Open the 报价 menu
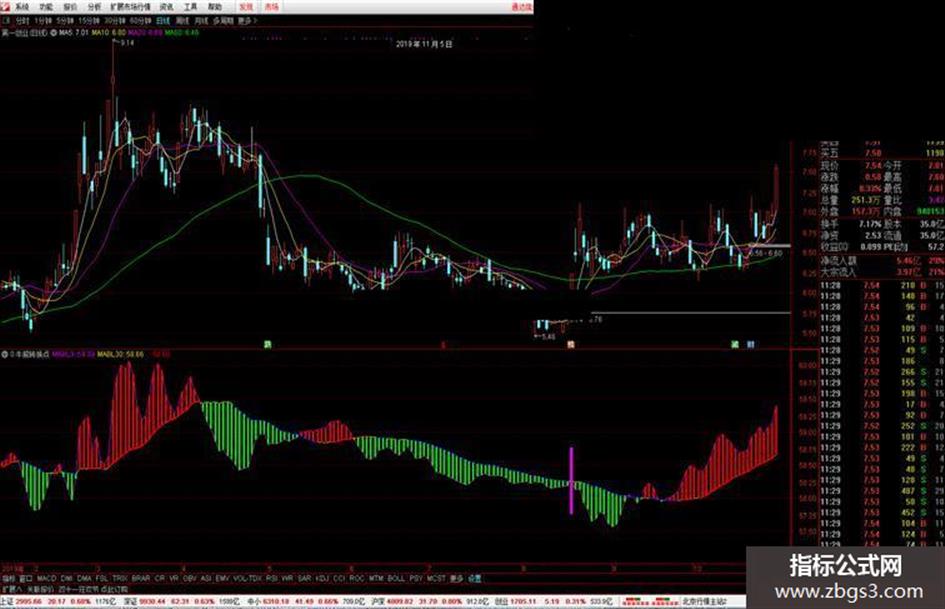This screenshot has height=609, width=945. coord(70,7)
